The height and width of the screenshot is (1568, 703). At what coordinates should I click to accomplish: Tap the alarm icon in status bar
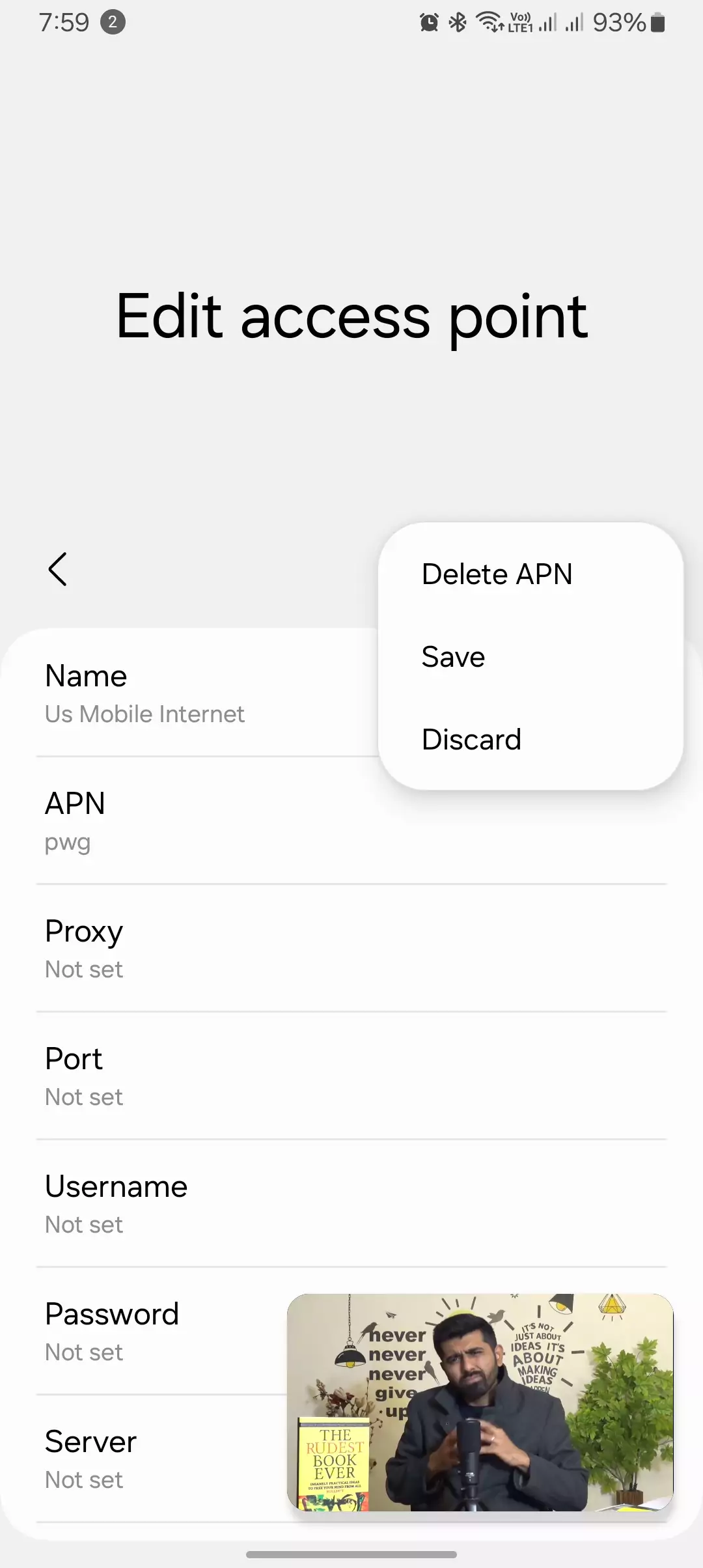(x=429, y=23)
